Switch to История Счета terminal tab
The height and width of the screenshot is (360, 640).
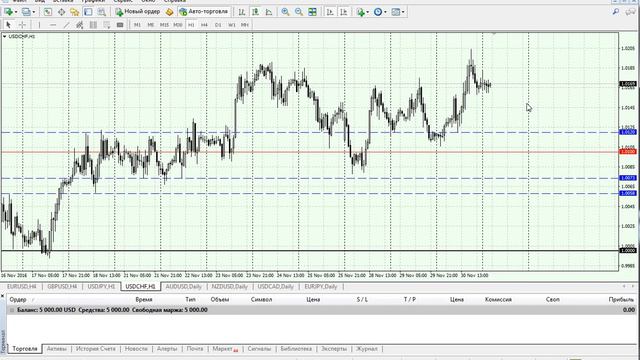click(96, 349)
